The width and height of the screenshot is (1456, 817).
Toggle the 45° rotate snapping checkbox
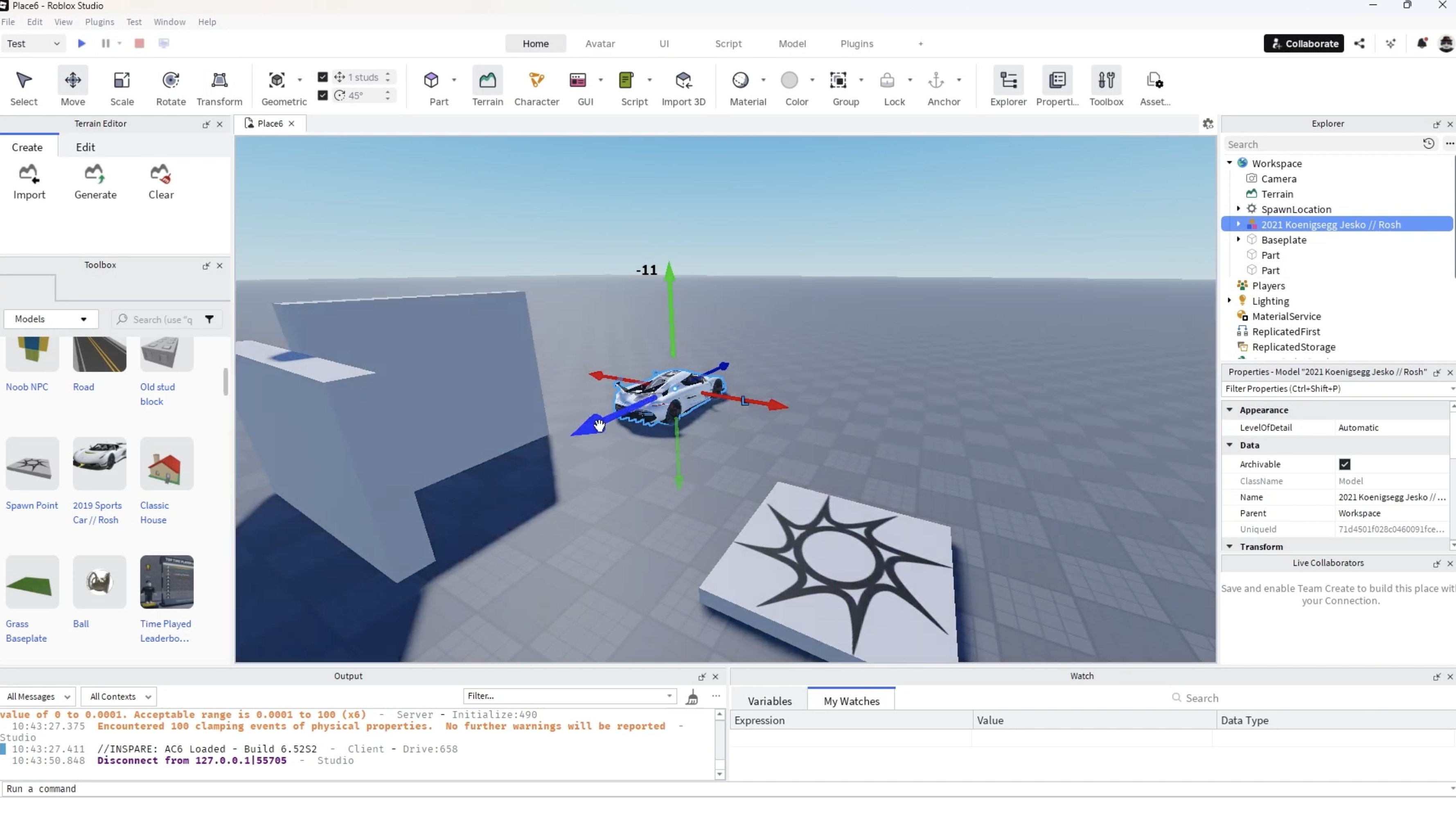coord(323,95)
